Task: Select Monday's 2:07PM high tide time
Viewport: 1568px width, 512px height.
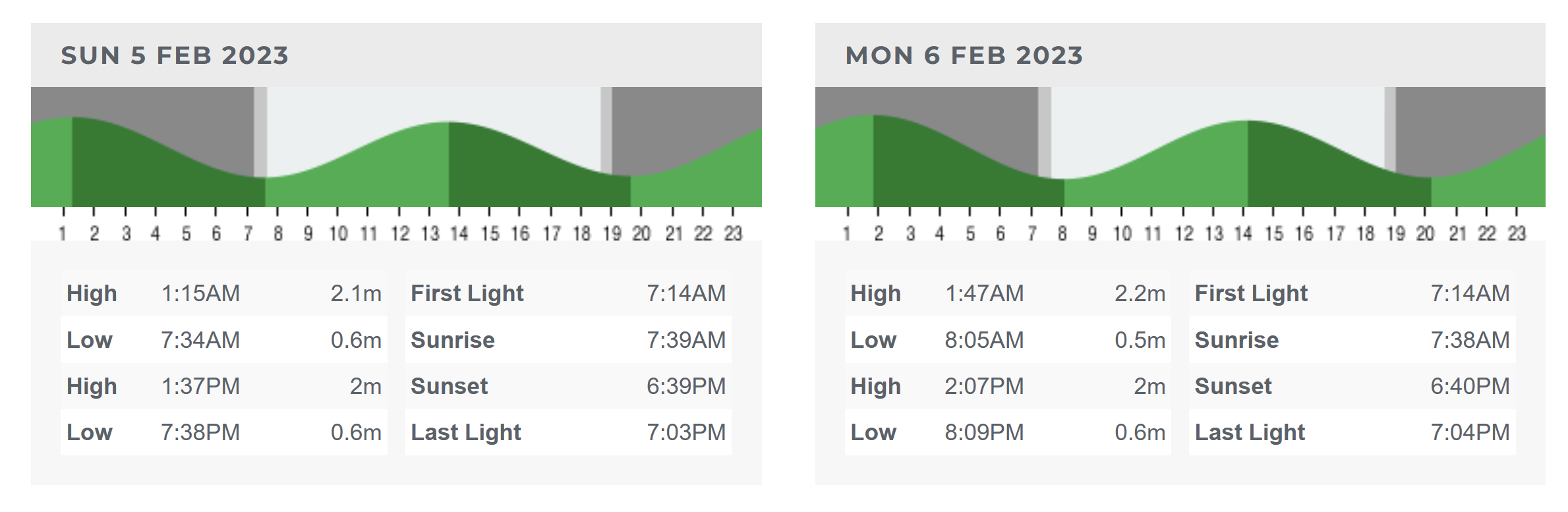Action: 984,386
